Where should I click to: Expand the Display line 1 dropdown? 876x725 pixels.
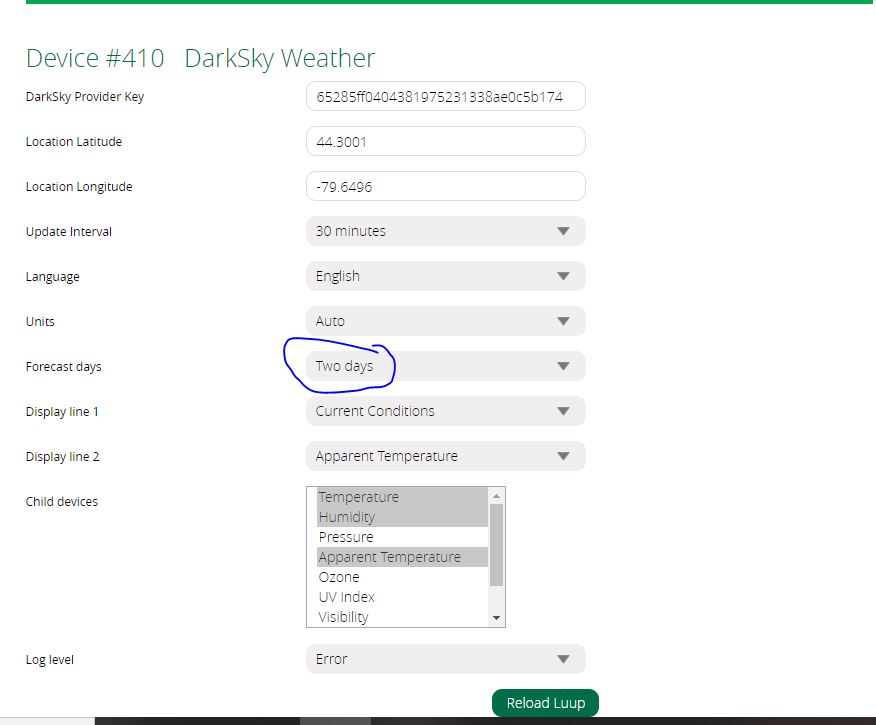click(x=445, y=411)
